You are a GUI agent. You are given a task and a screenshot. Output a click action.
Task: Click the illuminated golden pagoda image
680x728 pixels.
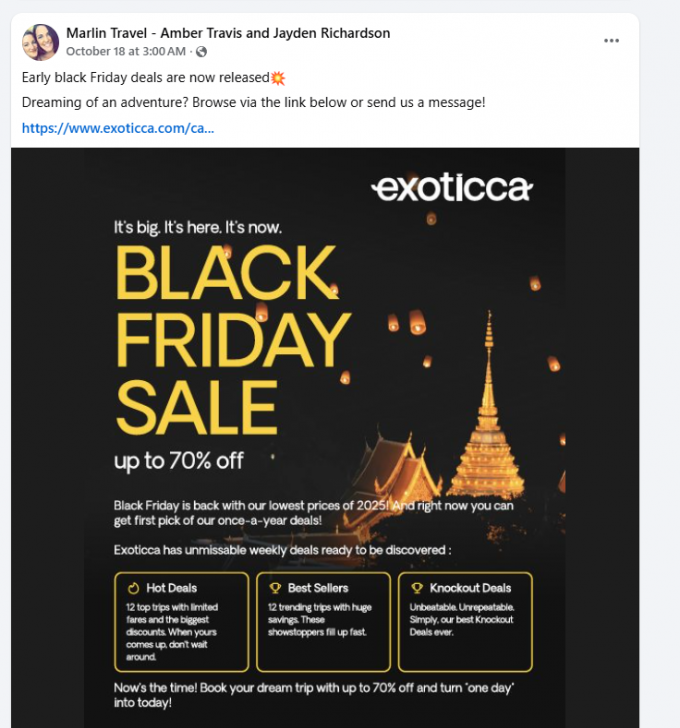(487, 420)
